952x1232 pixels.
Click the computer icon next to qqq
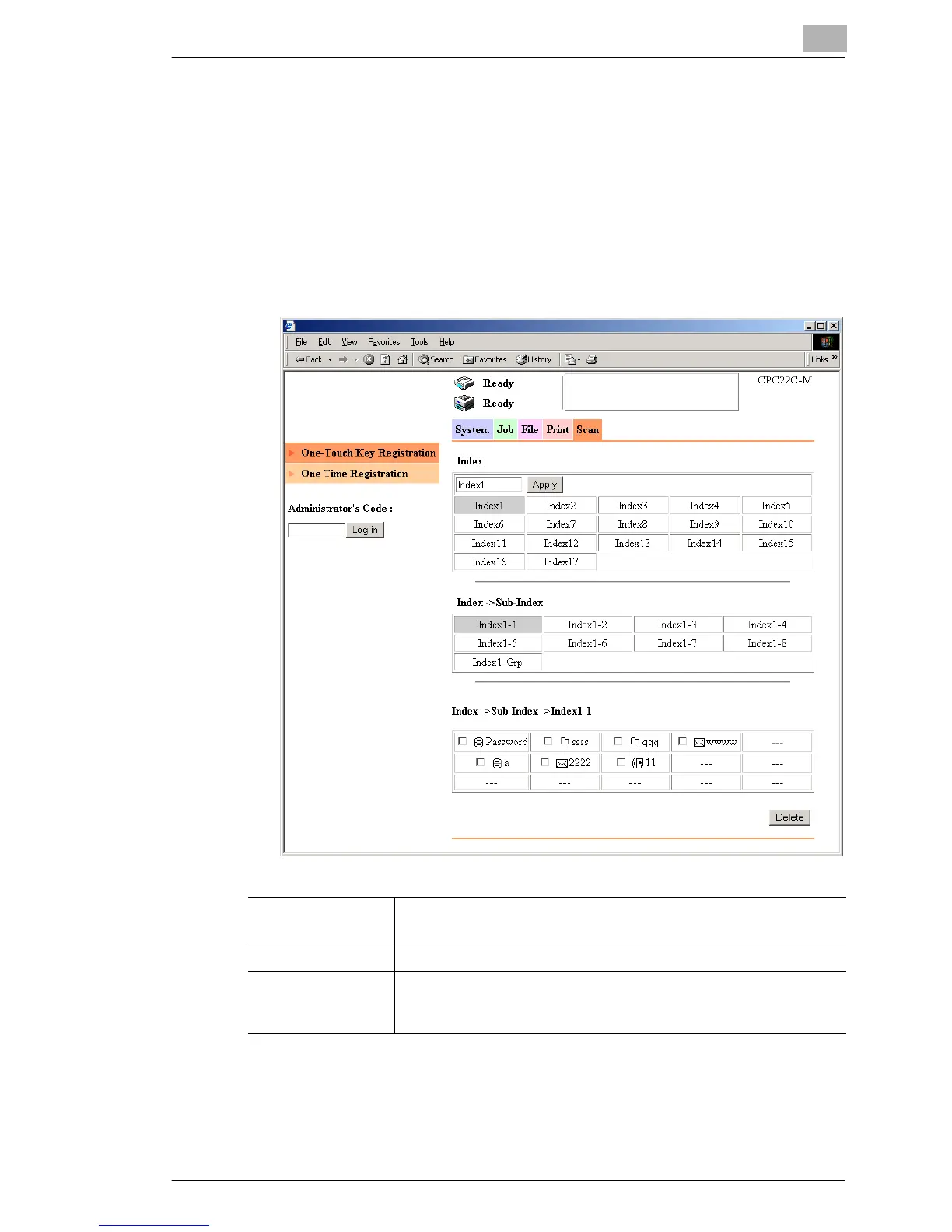coord(635,742)
